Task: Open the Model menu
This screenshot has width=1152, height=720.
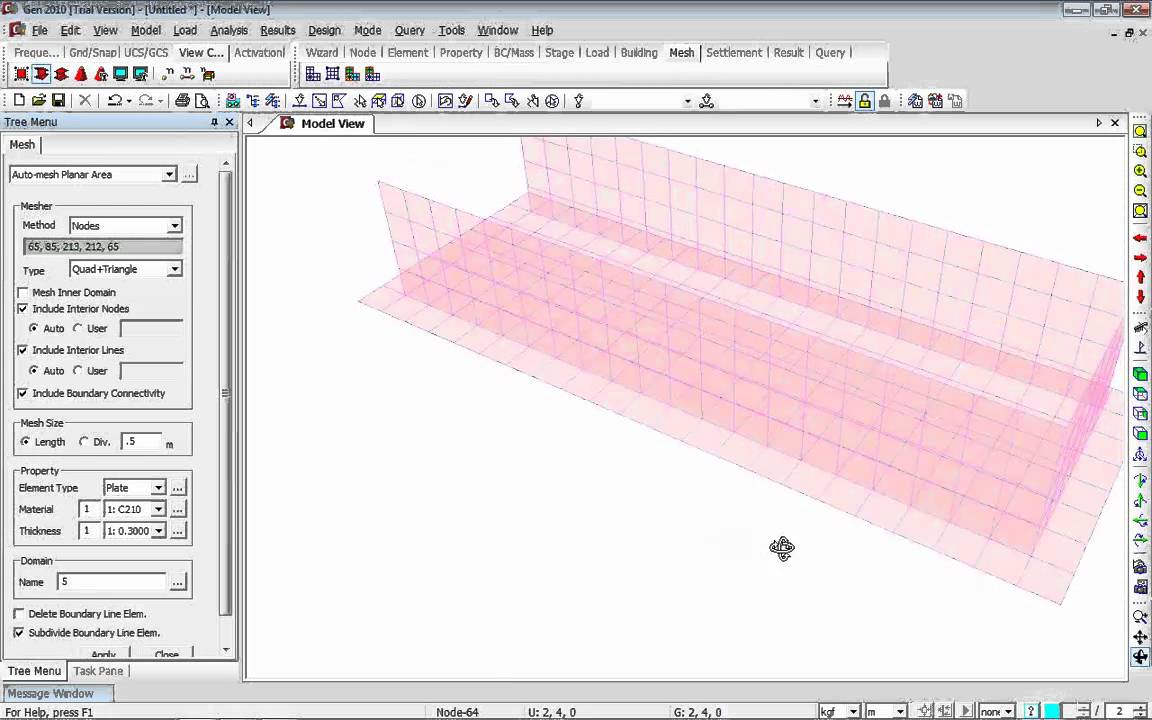Action: click(145, 30)
